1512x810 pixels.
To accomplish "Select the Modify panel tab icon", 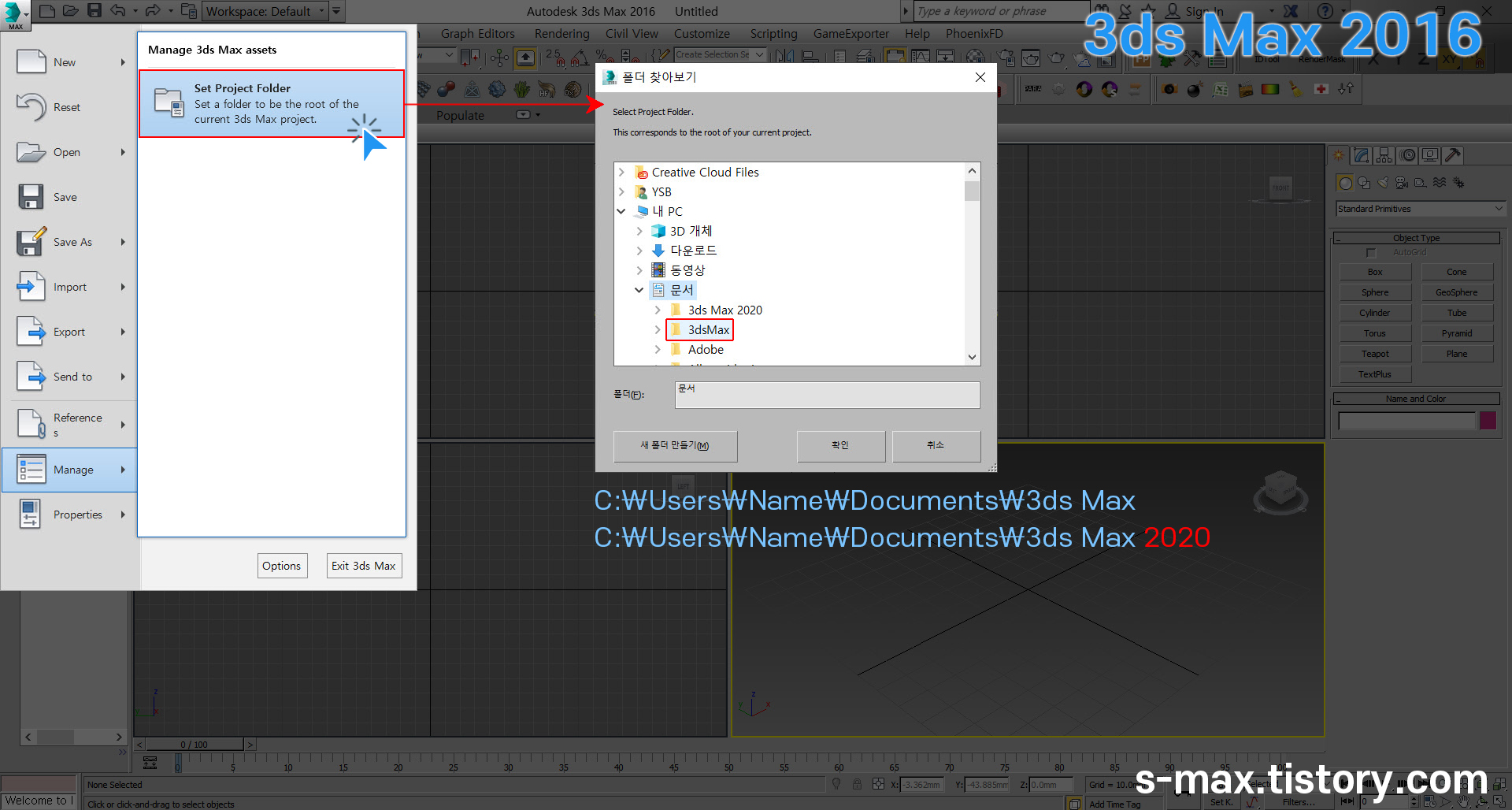I will [1362, 155].
